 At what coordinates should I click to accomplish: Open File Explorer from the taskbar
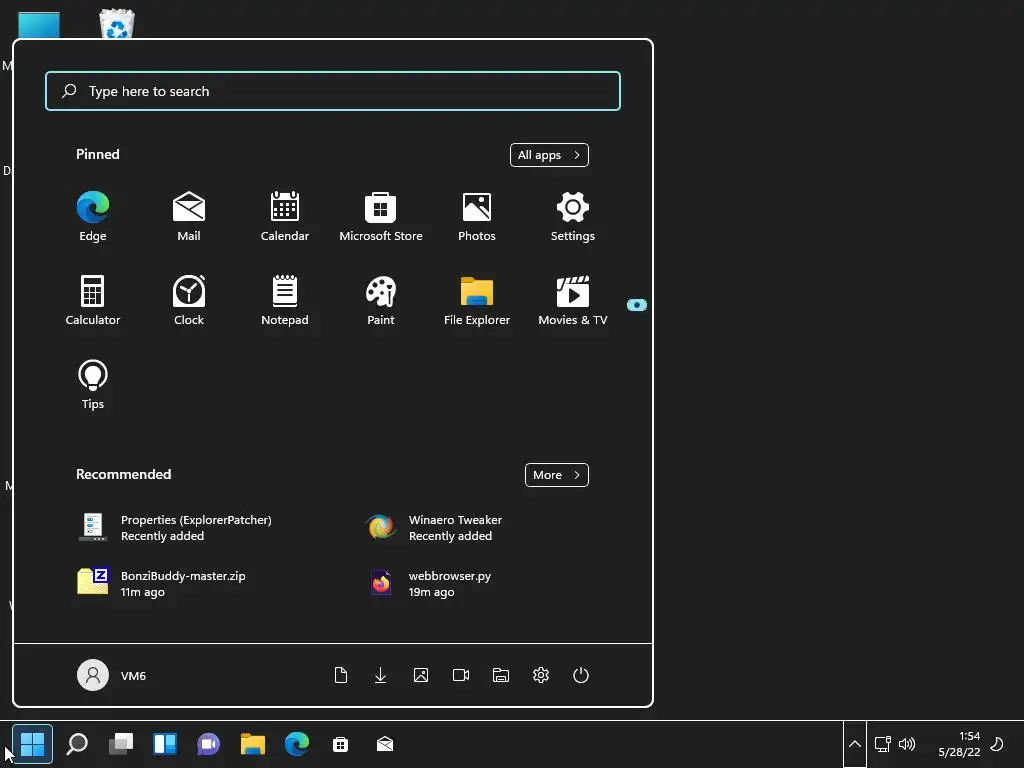(x=253, y=744)
